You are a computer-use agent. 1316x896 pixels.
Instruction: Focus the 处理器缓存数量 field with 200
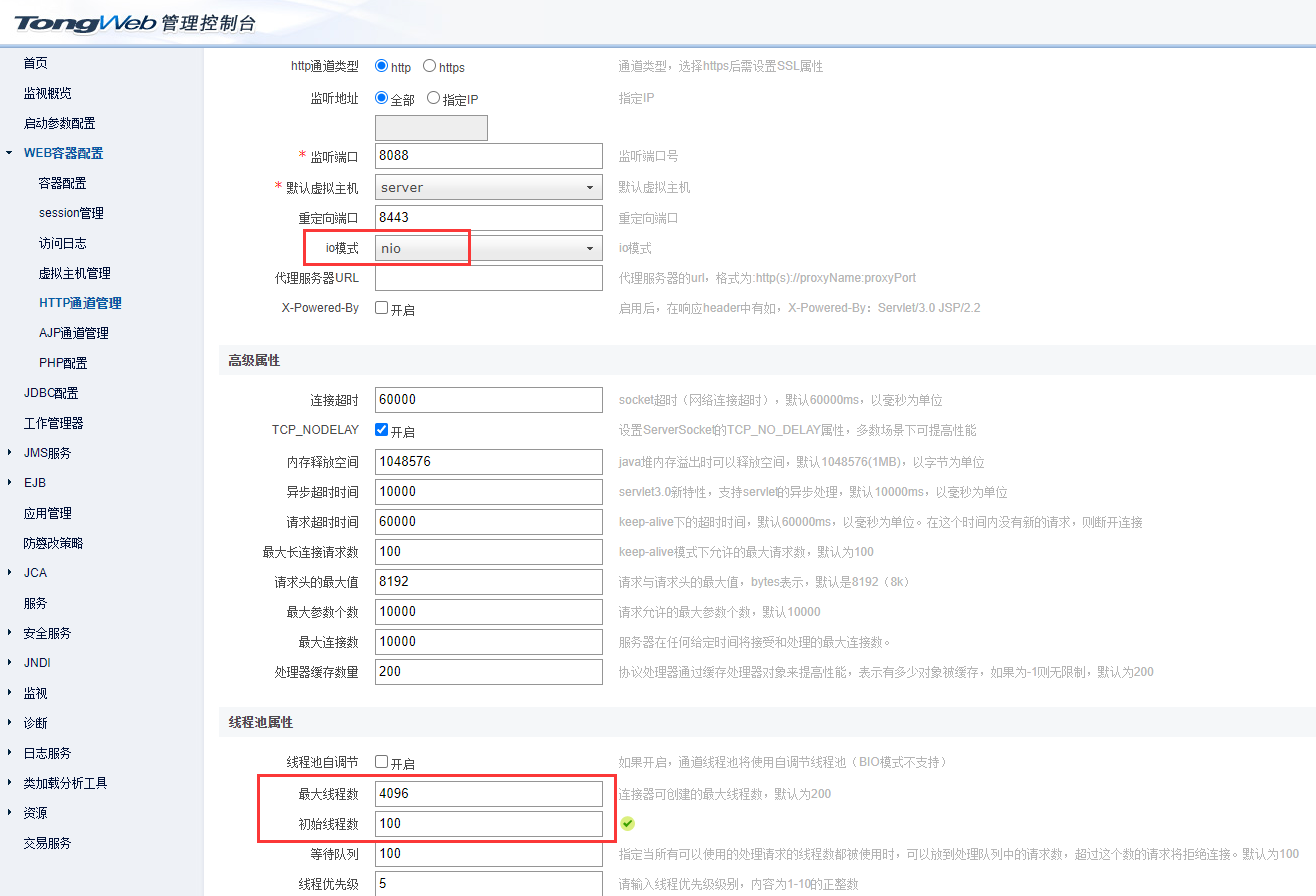tap(489, 671)
